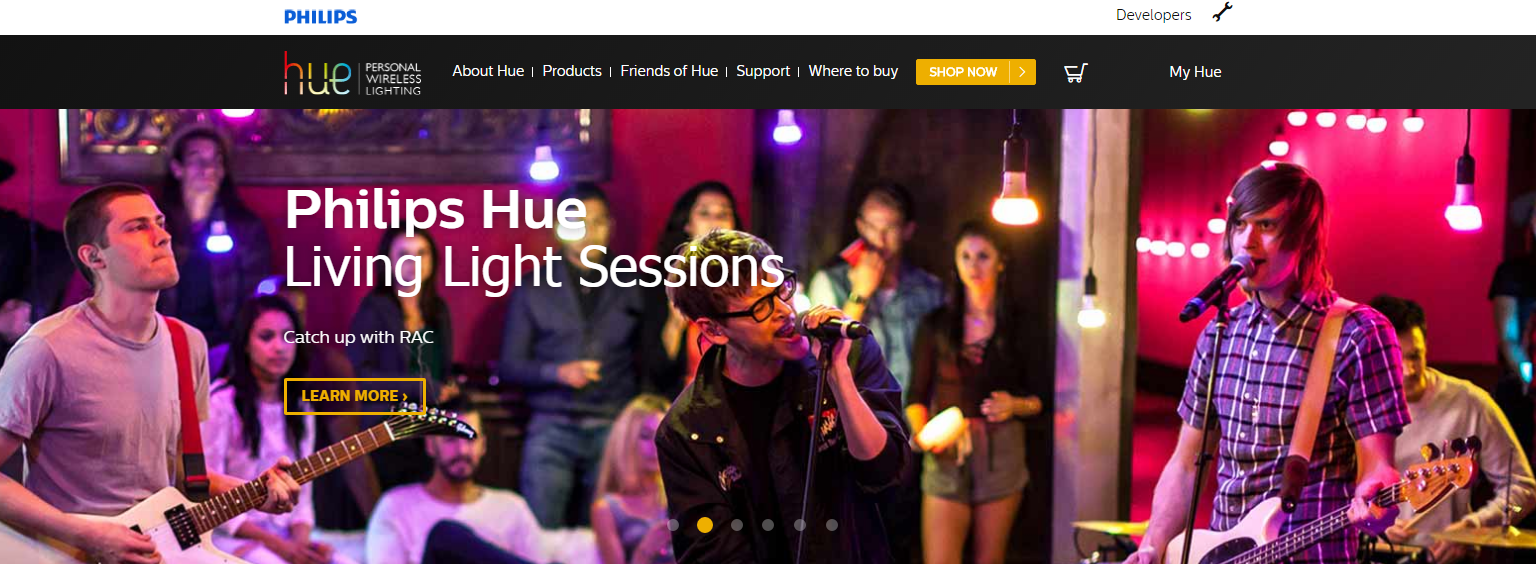Open the About Hue menu
1536x564 pixels.
point(488,71)
